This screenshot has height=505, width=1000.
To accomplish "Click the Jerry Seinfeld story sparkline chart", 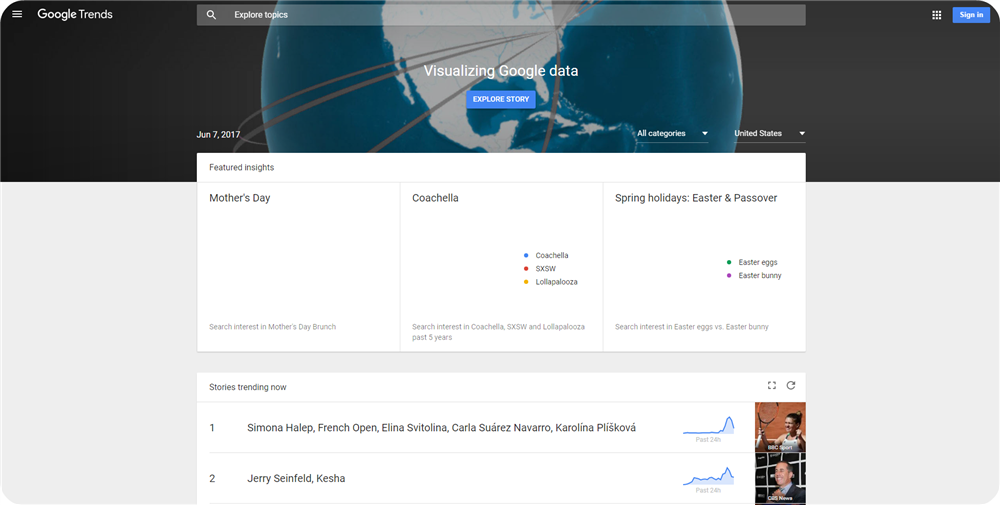I will pyautogui.click(x=709, y=476).
